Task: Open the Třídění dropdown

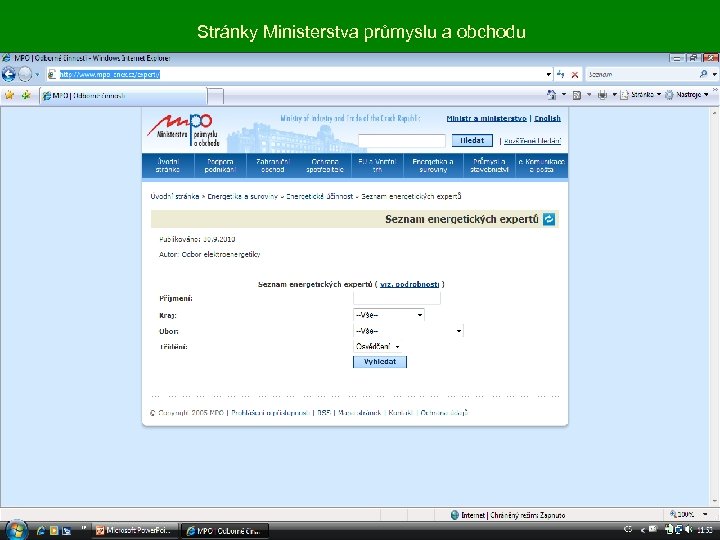Action: [x=377, y=346]
